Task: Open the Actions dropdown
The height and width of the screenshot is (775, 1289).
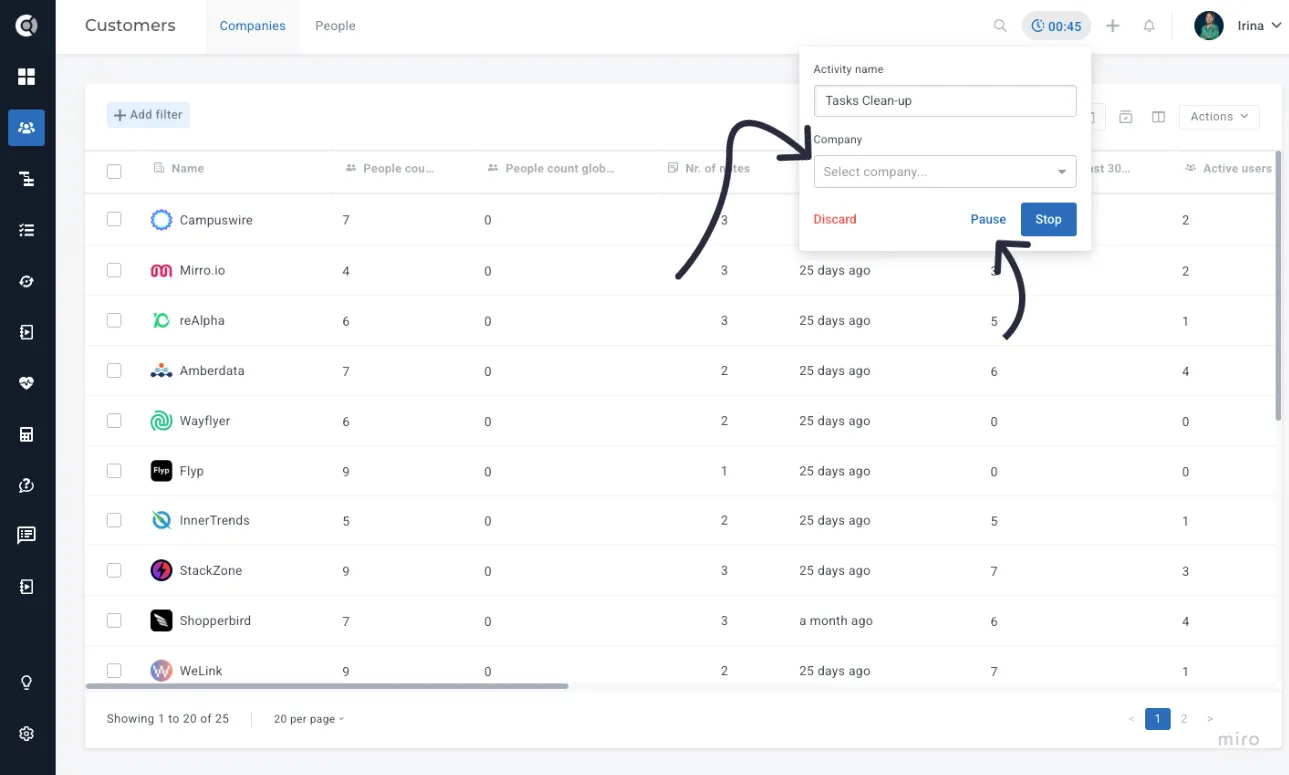Action: coord(1219,117)
